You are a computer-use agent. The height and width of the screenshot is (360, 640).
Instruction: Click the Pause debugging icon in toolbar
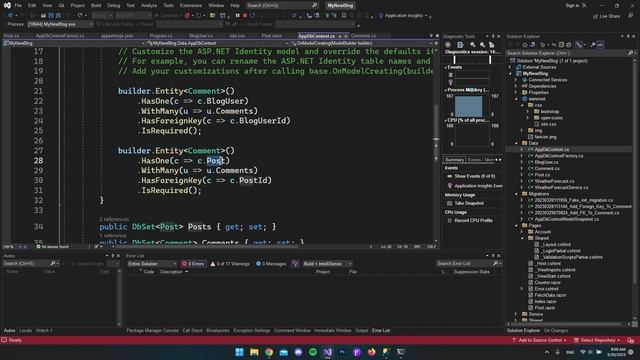coord(238,16)
